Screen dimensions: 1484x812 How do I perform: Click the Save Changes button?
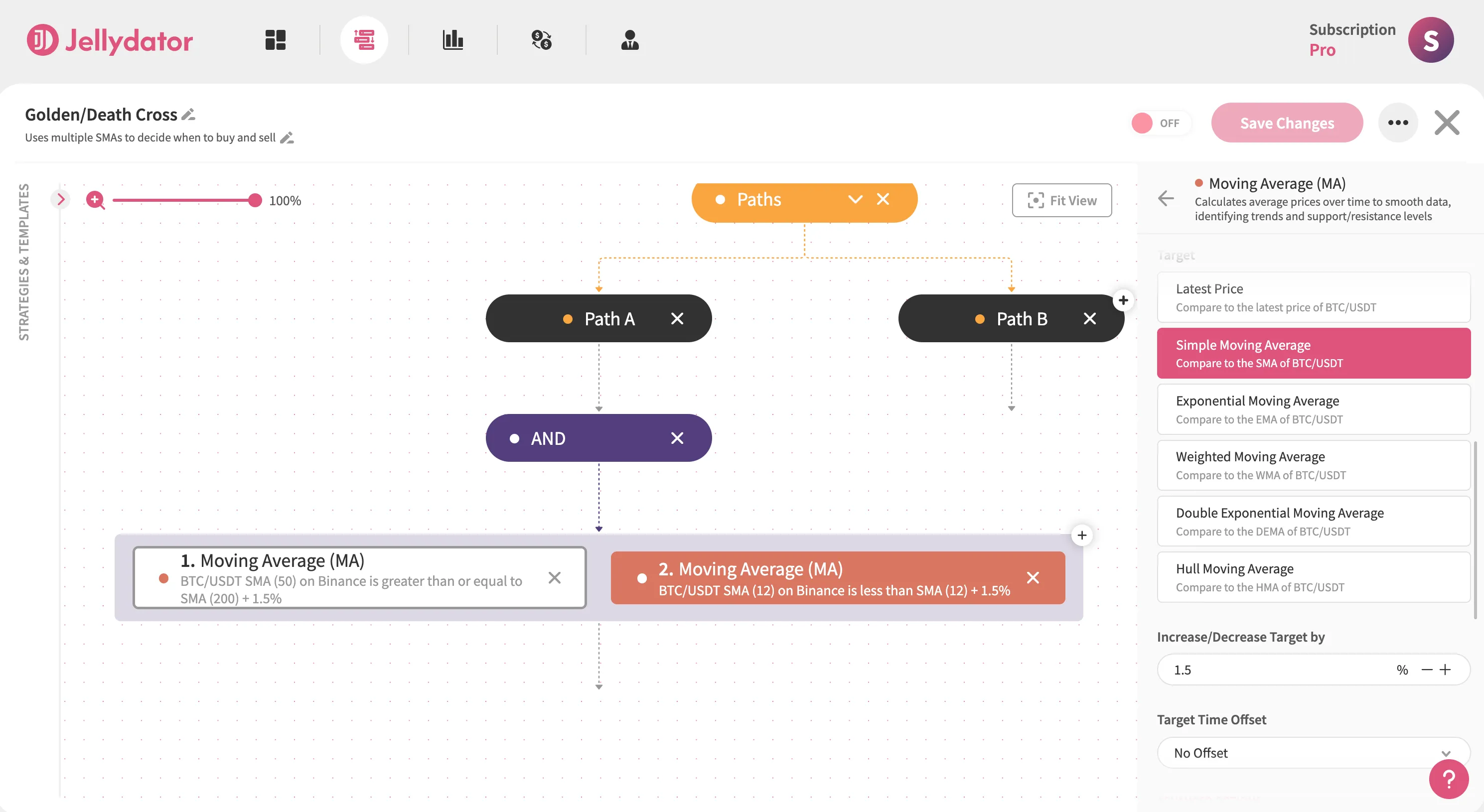click(x=1287, y=123)
